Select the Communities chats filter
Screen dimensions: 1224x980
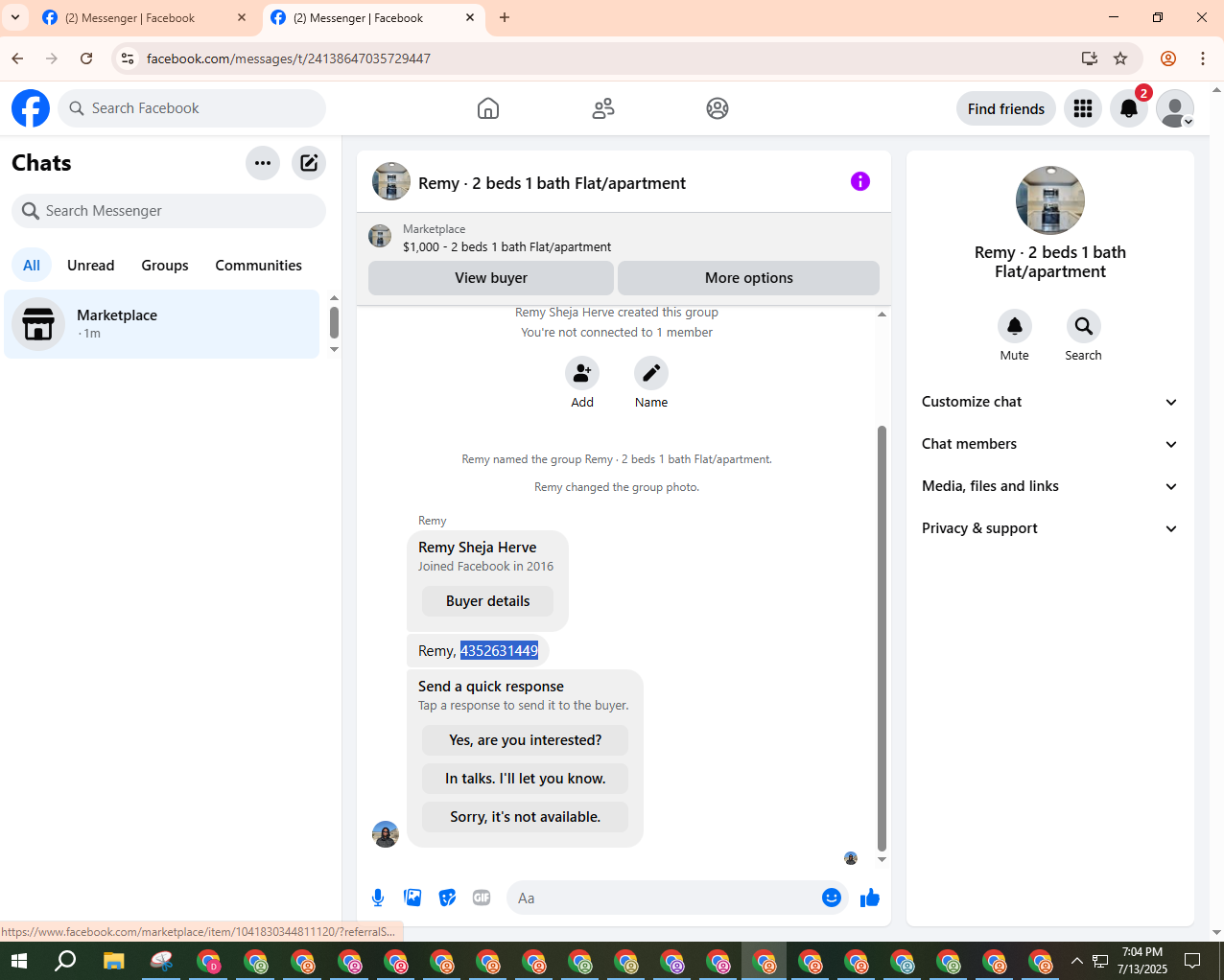click(x=258, y=266)
